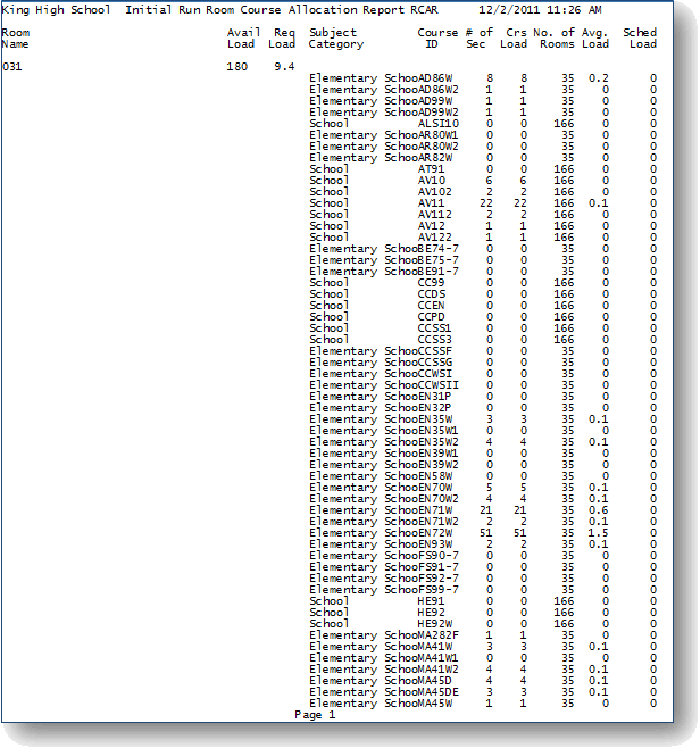Click course ID CCSSF
The image size is (700, 748).
(x=434, y=352)
